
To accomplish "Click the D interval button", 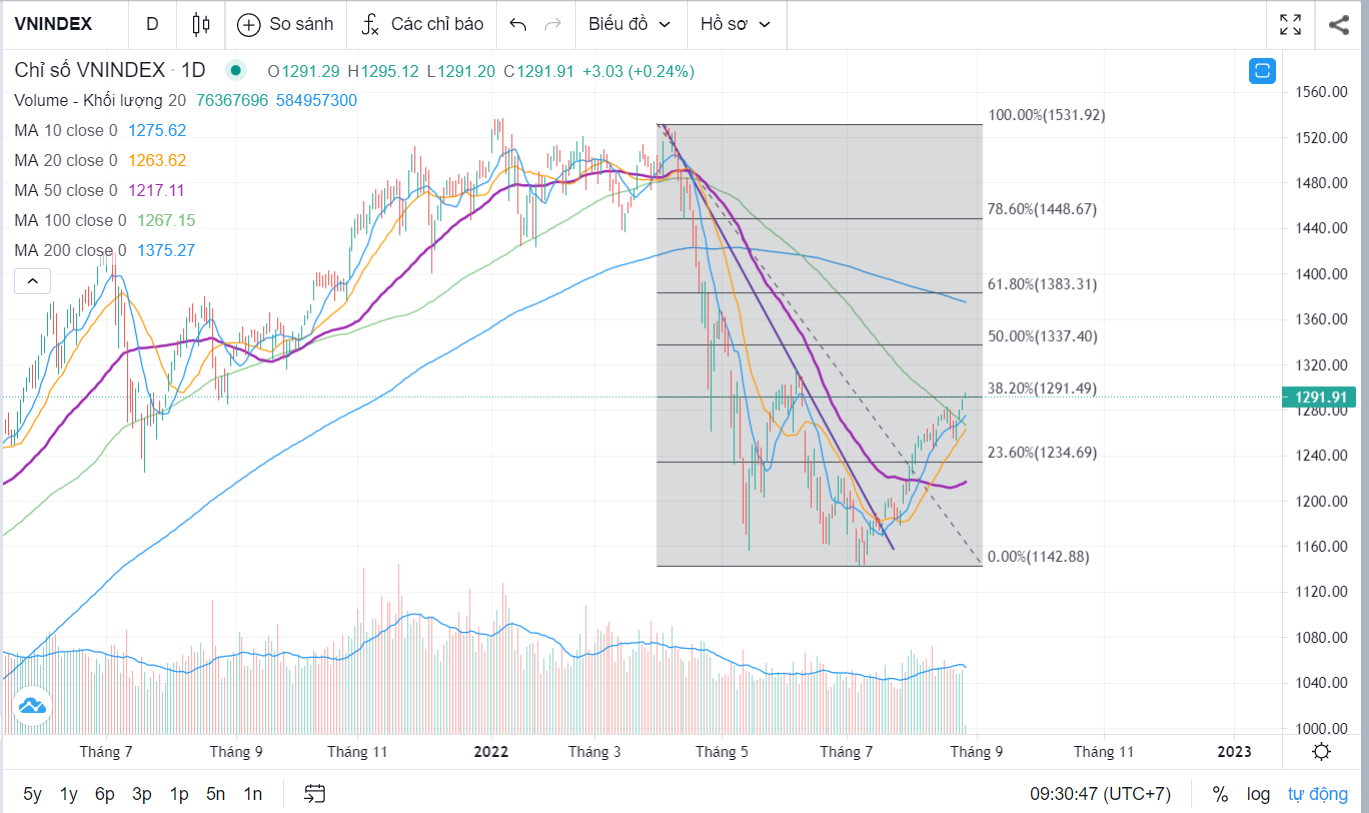I will [152, 24].
